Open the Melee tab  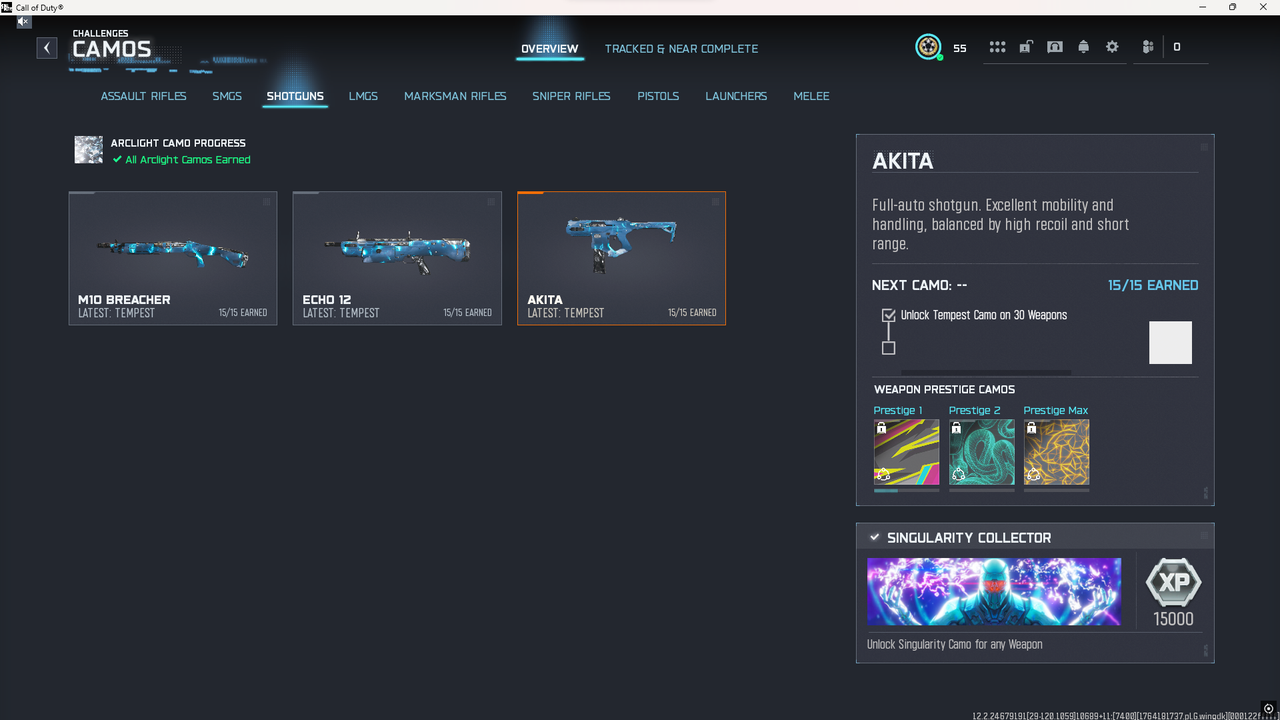tap(811, 96)
